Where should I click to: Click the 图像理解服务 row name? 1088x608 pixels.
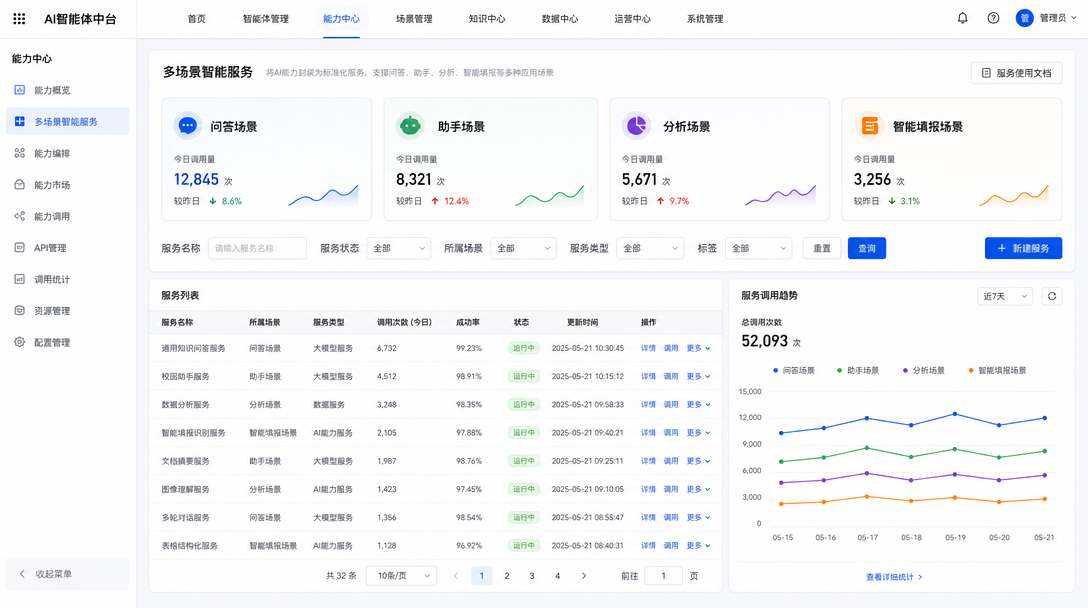[185, 489]
